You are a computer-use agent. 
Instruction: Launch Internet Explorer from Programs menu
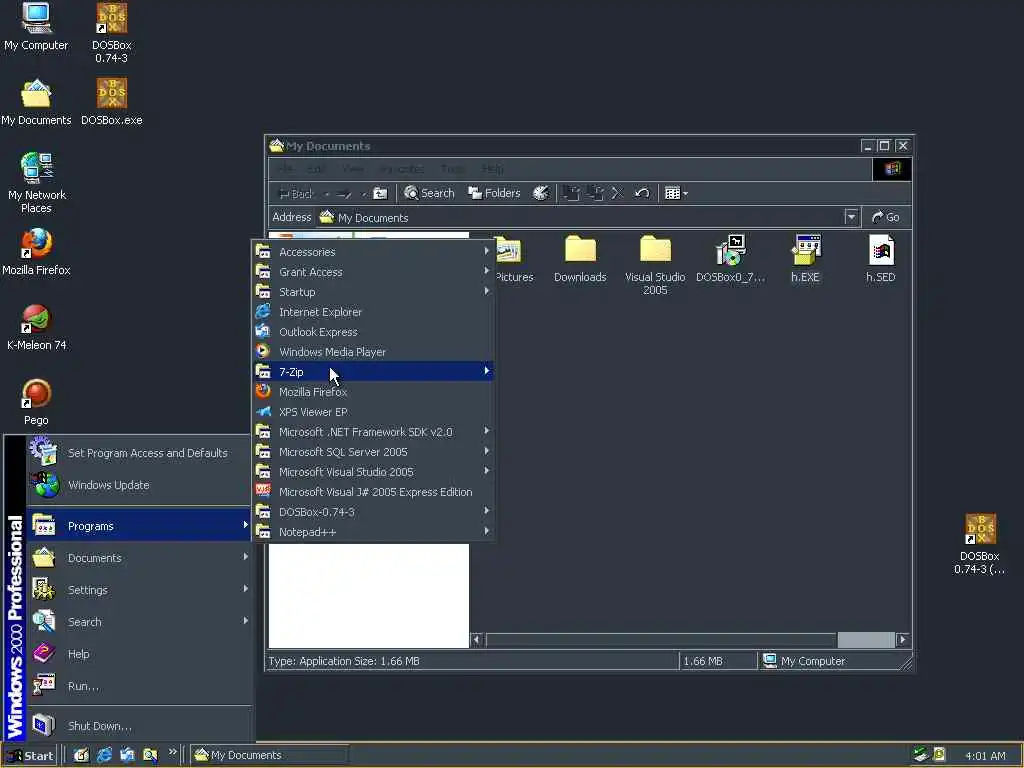pyautogui.click(x=373, y=312)
